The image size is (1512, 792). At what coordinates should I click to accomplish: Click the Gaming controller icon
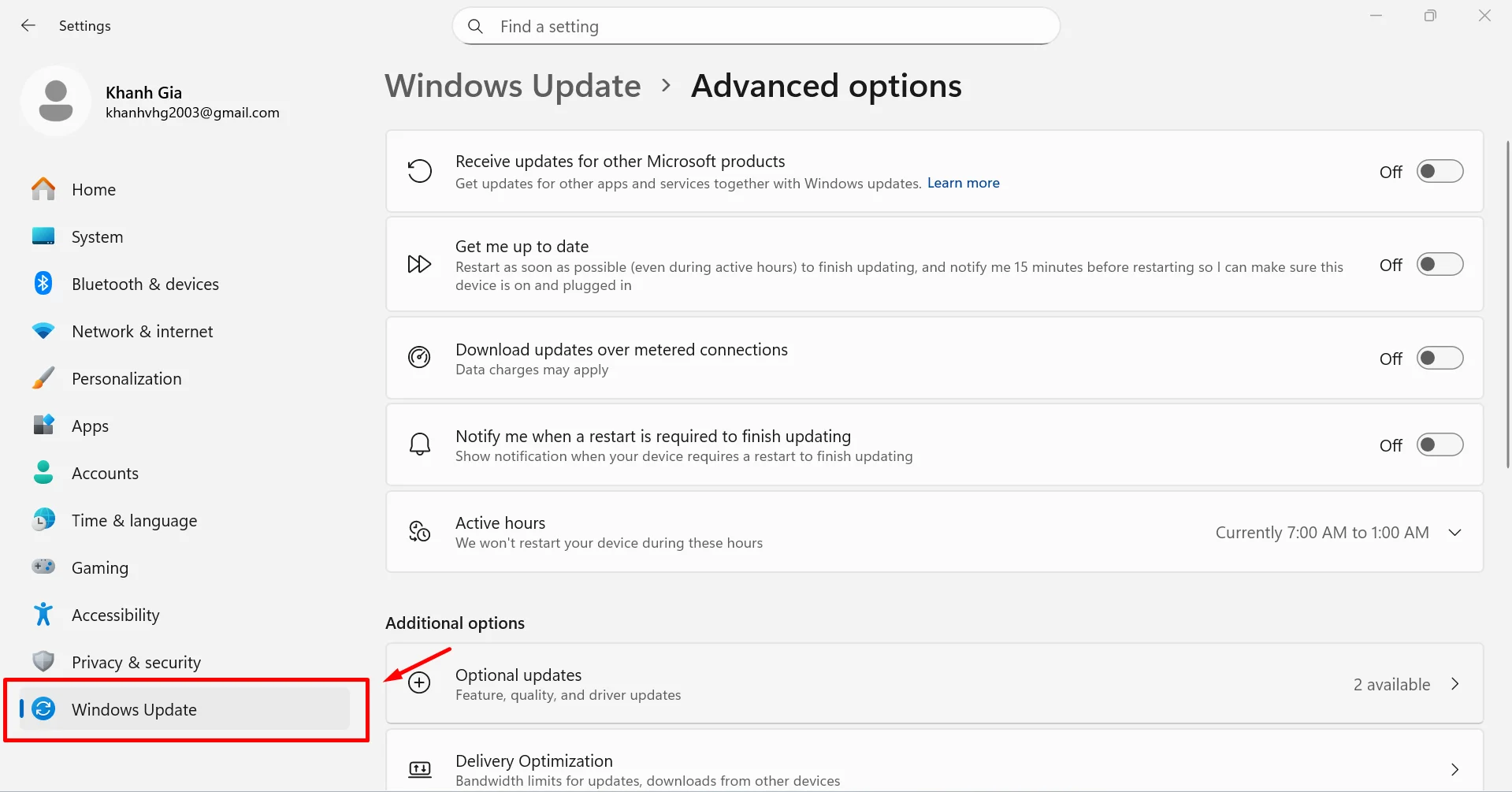tap(43, 567)
